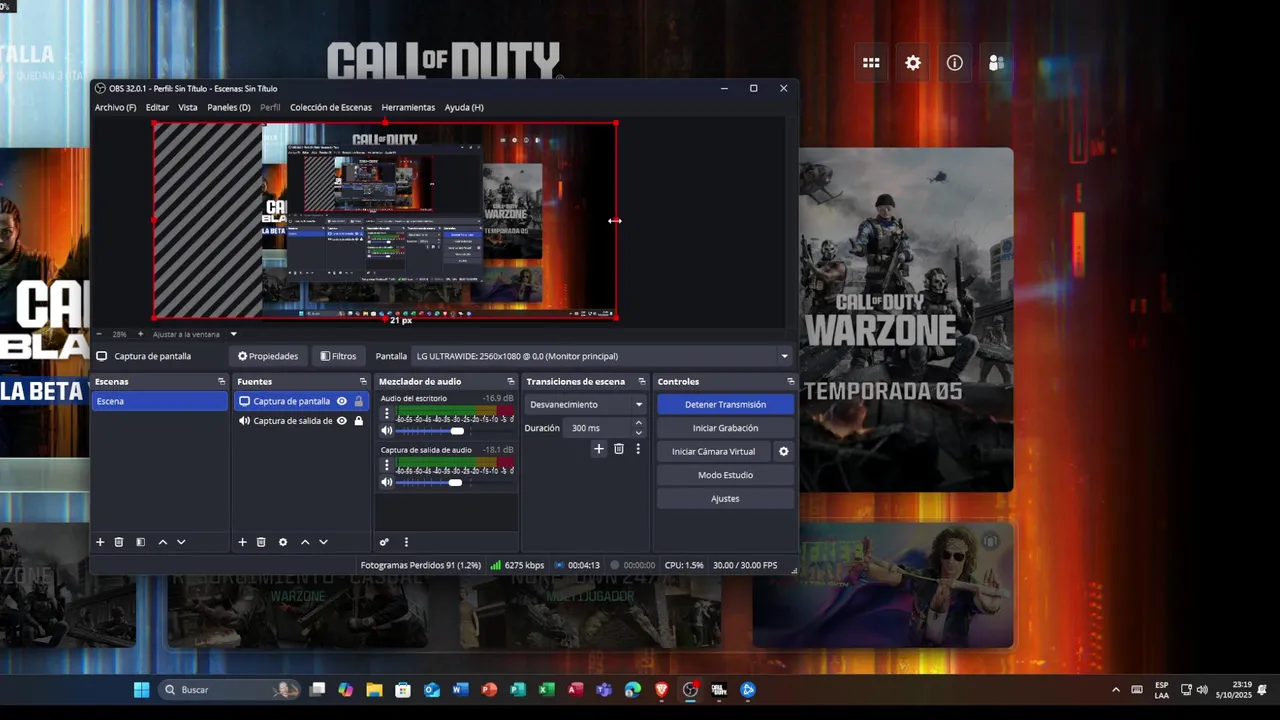Move the scene down with arrow
Screen dimensions: 1280x720
click(x=181, y=542)
